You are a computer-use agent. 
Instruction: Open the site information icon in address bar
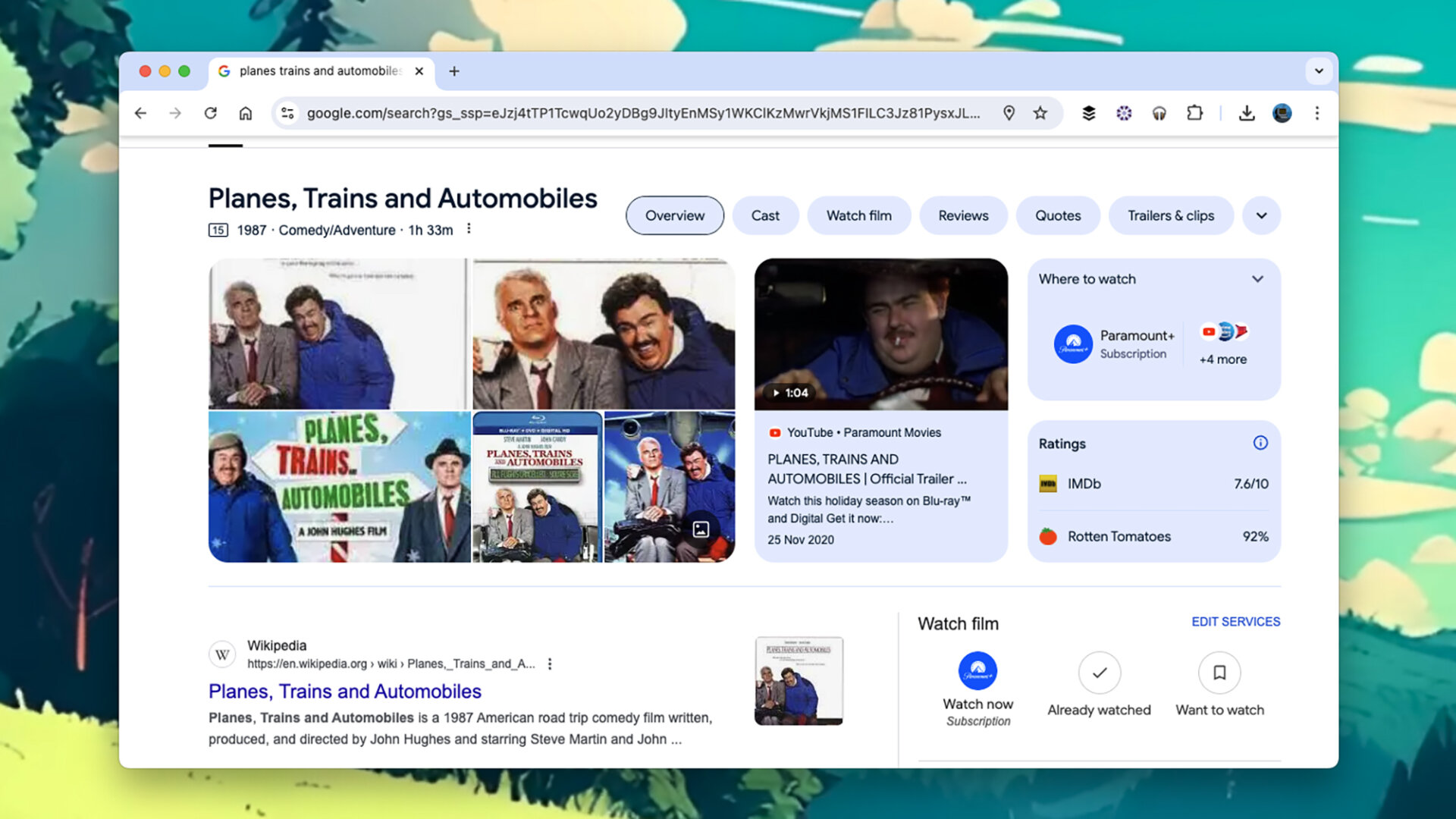(287, 113)
